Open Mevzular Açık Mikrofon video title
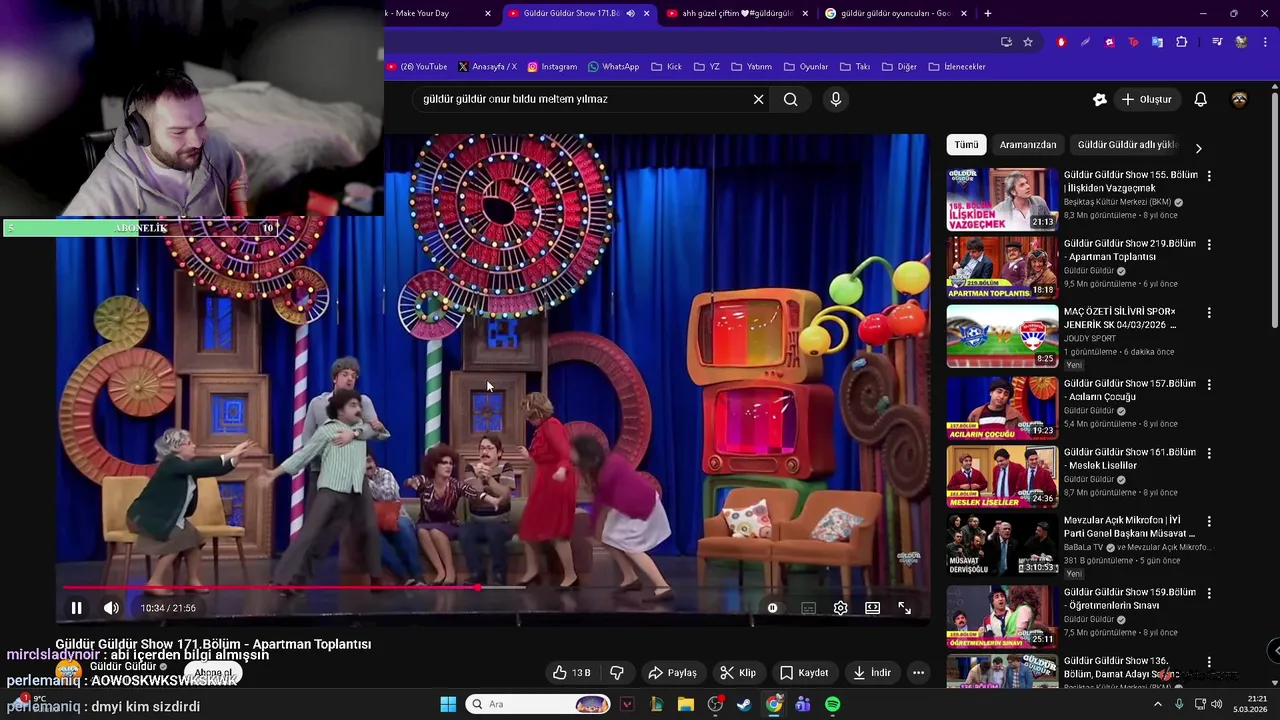The height and width of the screenshot is (720, 1280). (1130, 527)
